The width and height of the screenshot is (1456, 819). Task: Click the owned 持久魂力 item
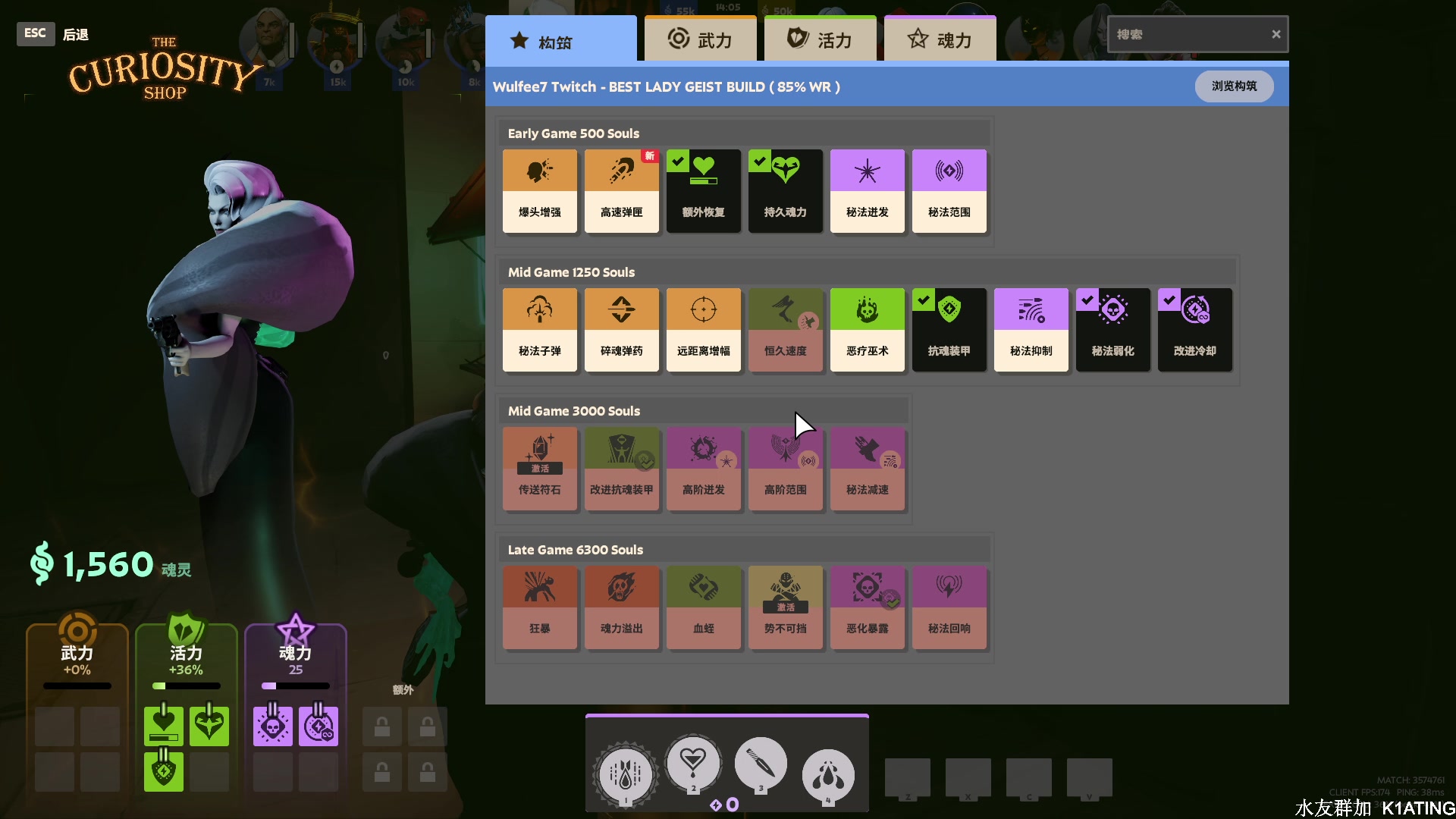pyautogui.click(x=785, y=191)
